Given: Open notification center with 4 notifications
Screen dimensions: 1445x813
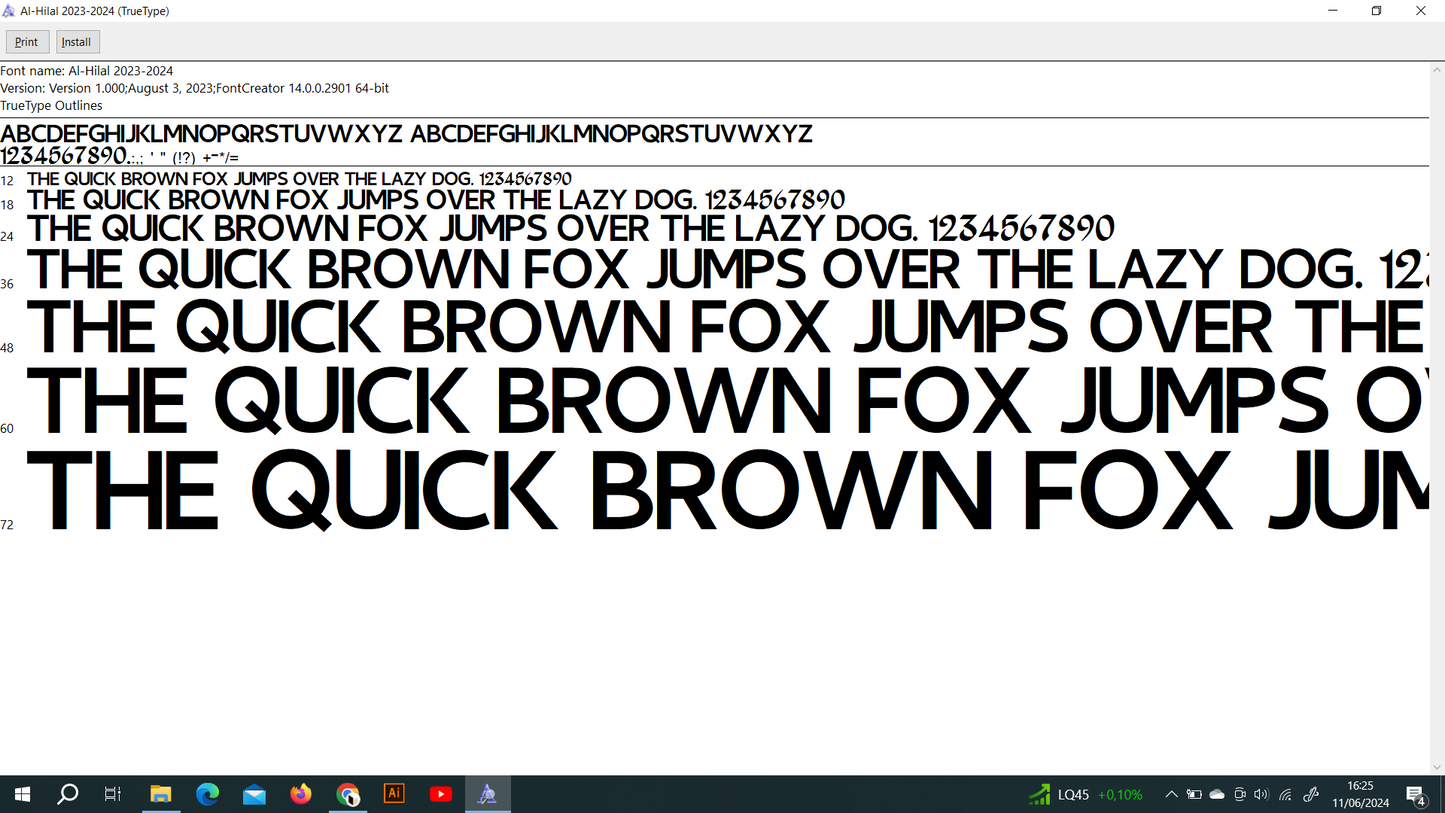Looking at the screenshot, I should coord(1416,795).
